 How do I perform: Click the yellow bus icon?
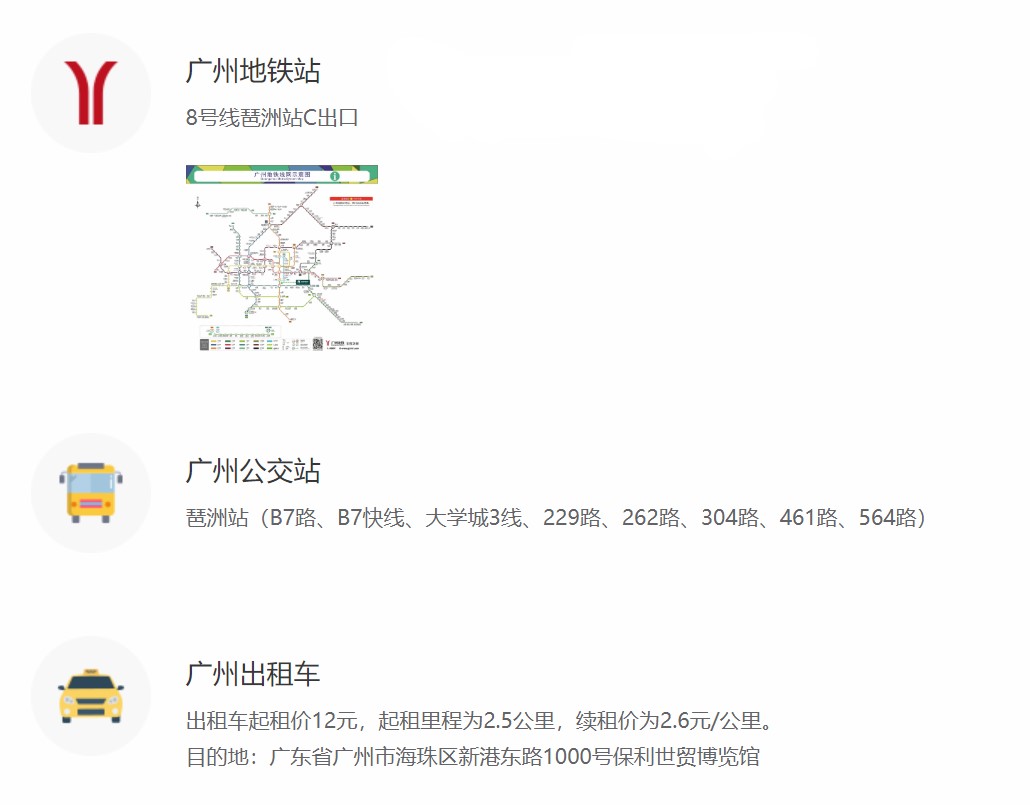tap(91, 492)
